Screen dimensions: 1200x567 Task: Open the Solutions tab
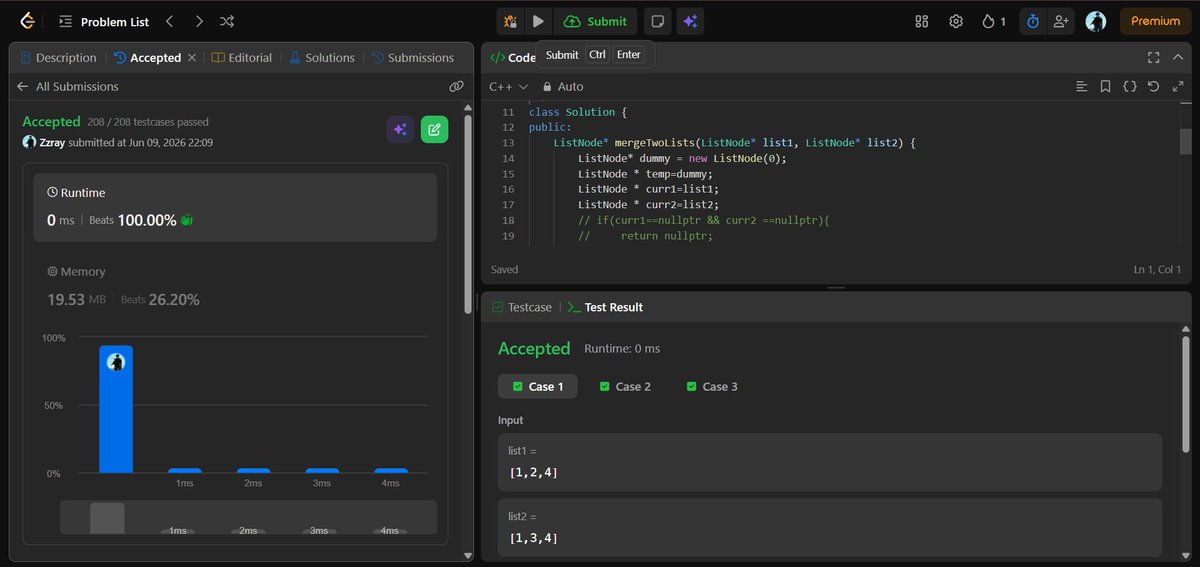[x=322, y=58]
